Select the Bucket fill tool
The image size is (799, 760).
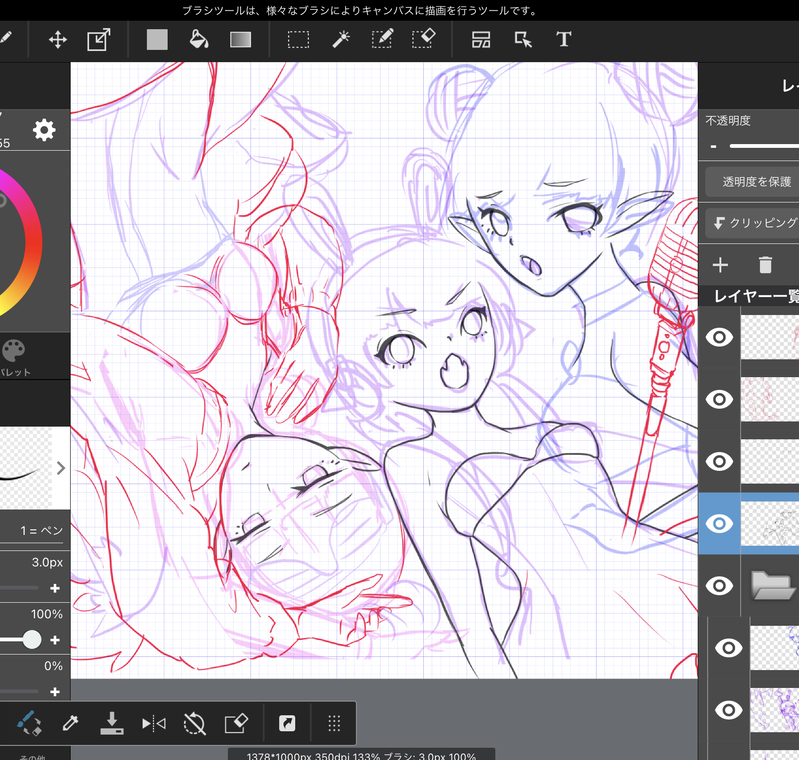199,40
